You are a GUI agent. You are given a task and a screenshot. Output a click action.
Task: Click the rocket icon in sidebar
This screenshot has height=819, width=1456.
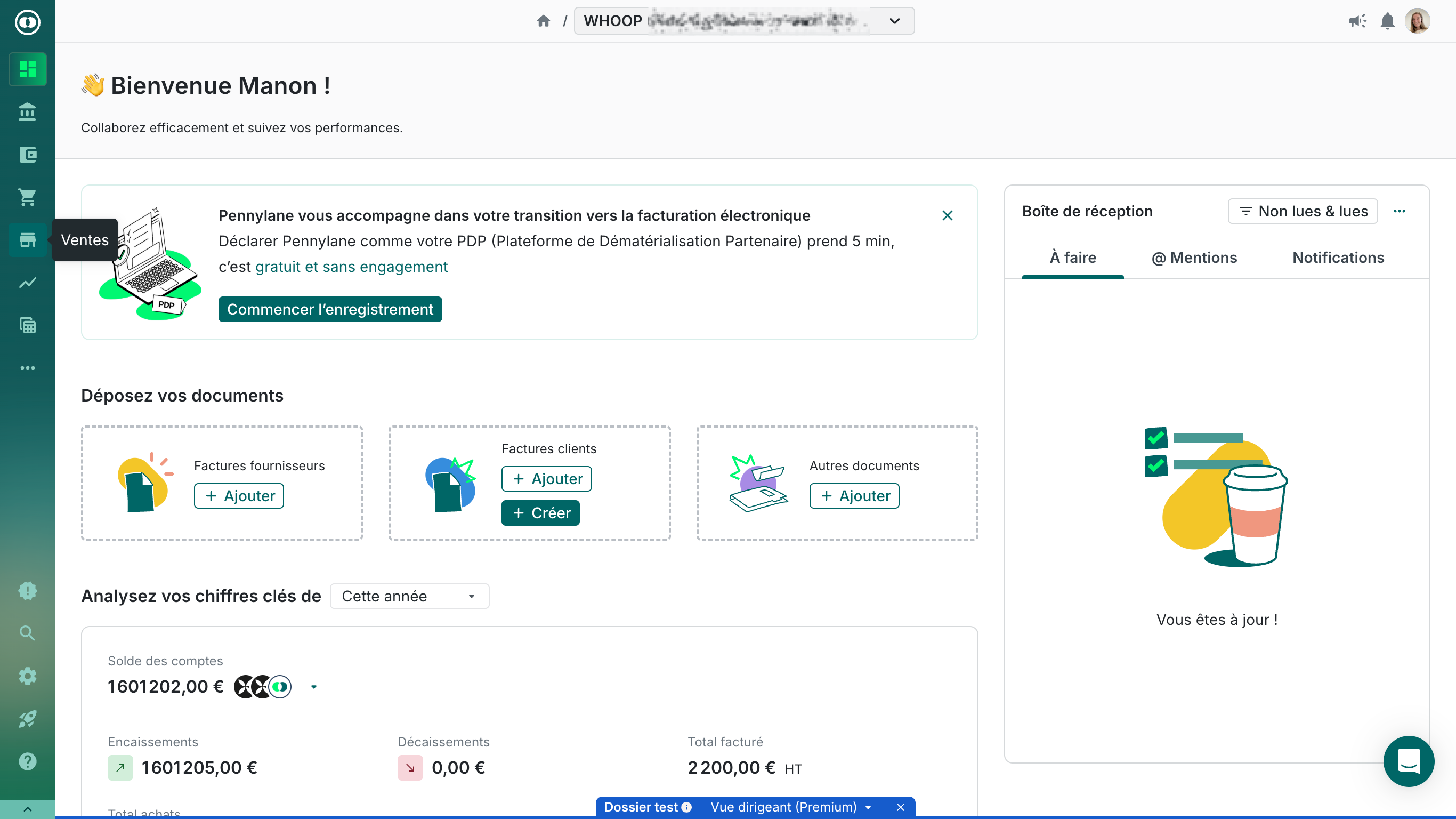tap(27, 718)
